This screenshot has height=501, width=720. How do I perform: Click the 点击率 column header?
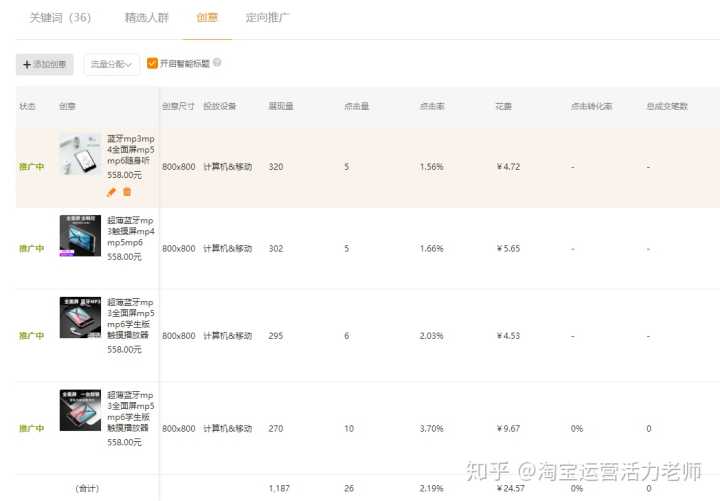[432, 106]
